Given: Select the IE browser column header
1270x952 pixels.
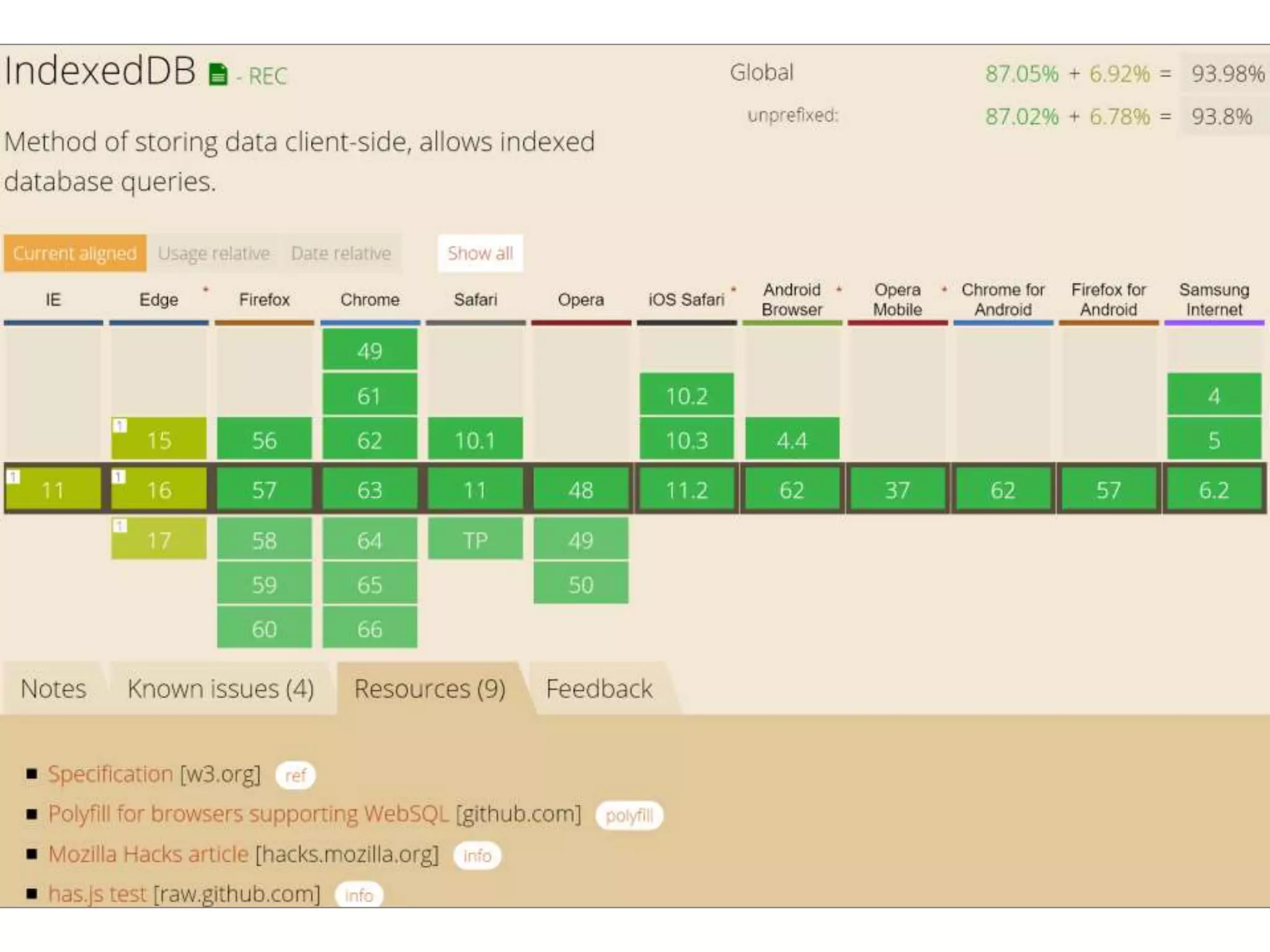Looking at the screenshot, I should [53, 300].
